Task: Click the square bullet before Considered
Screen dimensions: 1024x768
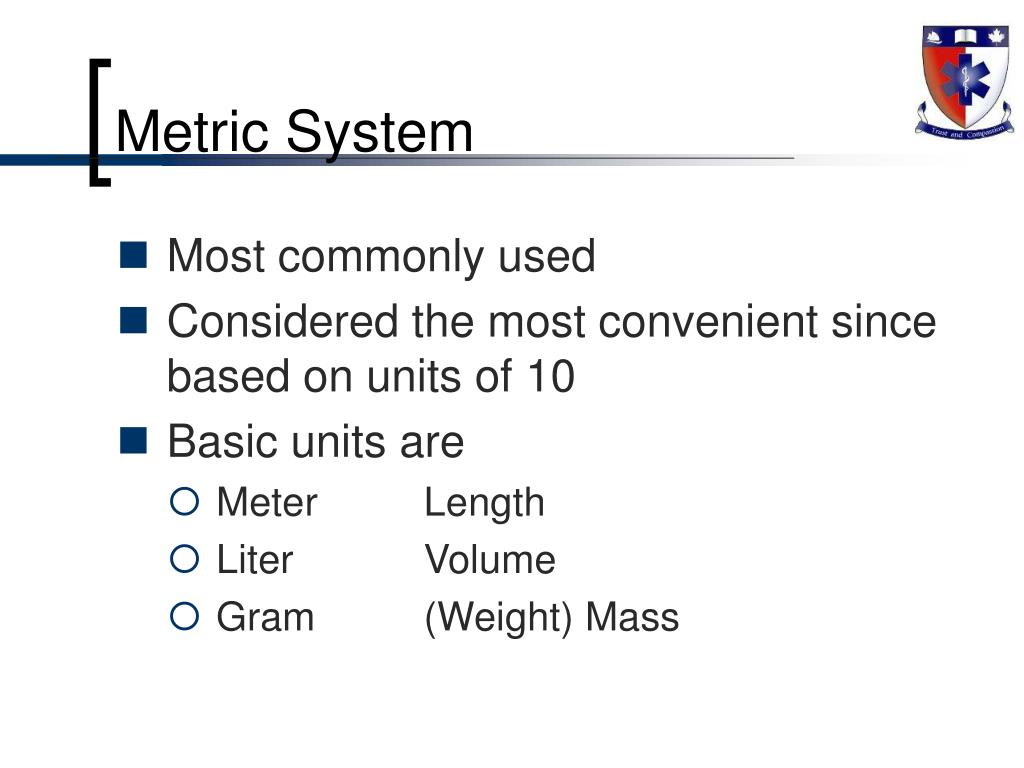Action: [133, 321]
